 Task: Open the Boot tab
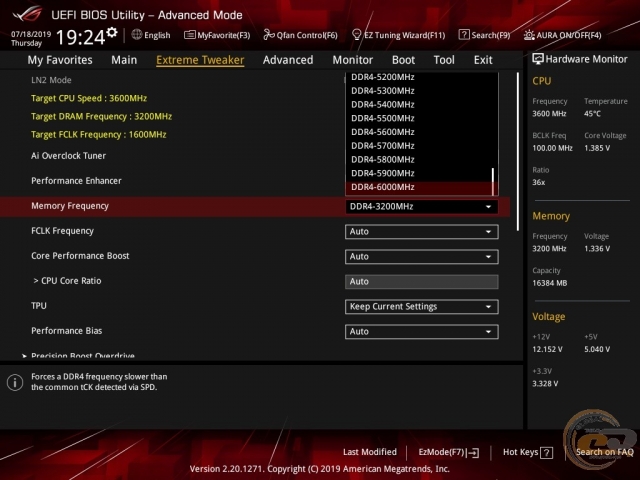point(403,60)
